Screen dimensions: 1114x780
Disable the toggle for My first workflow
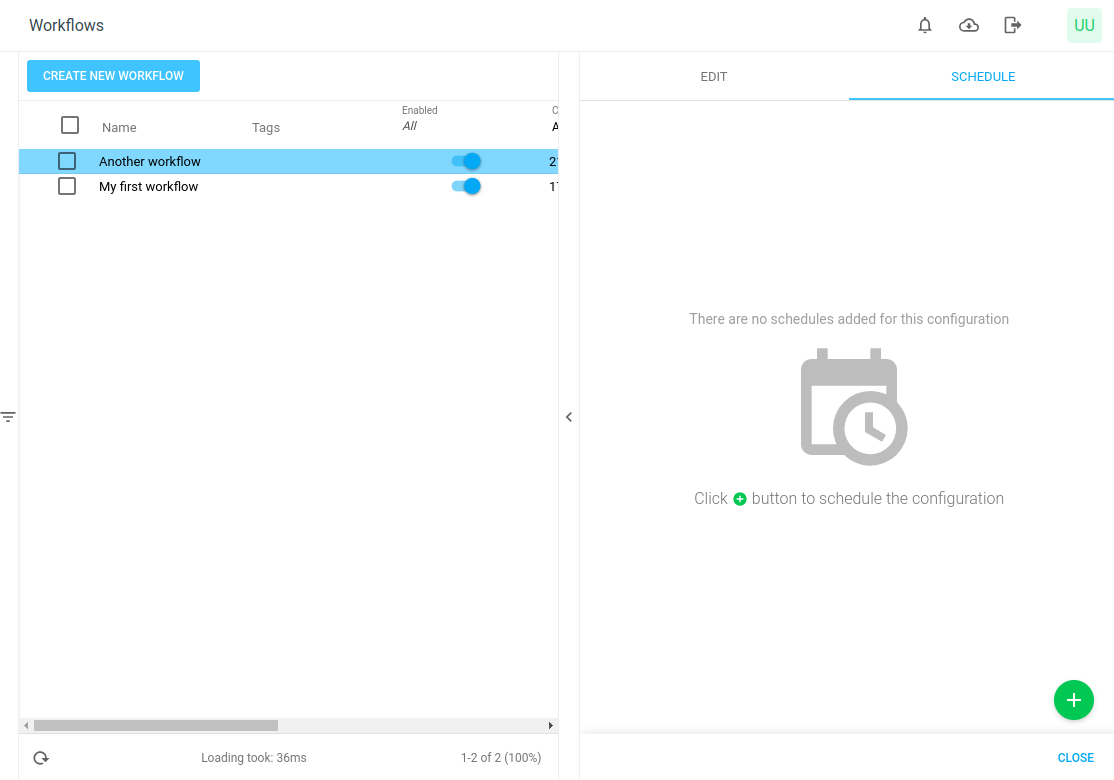(465, 186)
